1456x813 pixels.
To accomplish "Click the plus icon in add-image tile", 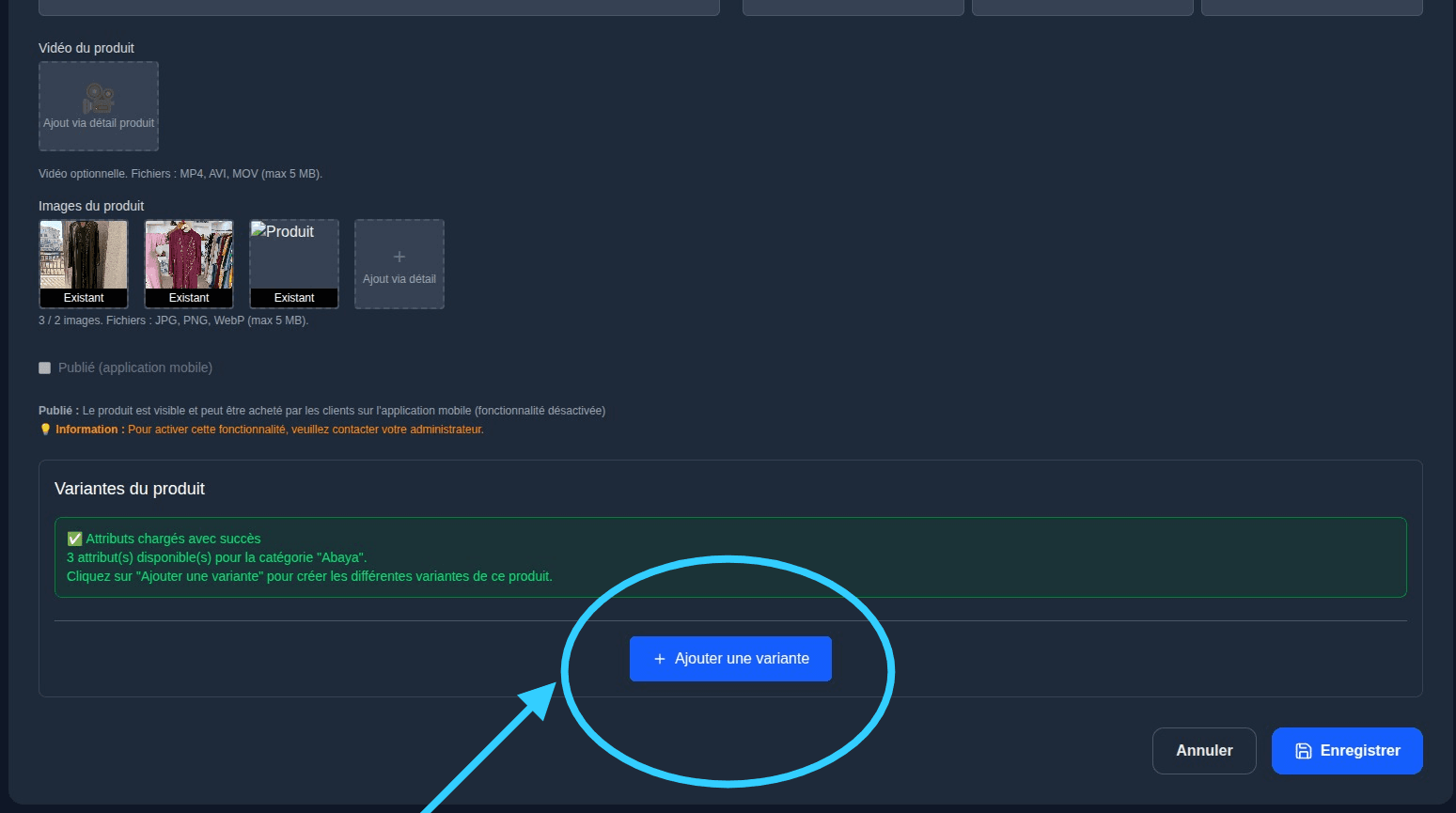I will (399, 257).
